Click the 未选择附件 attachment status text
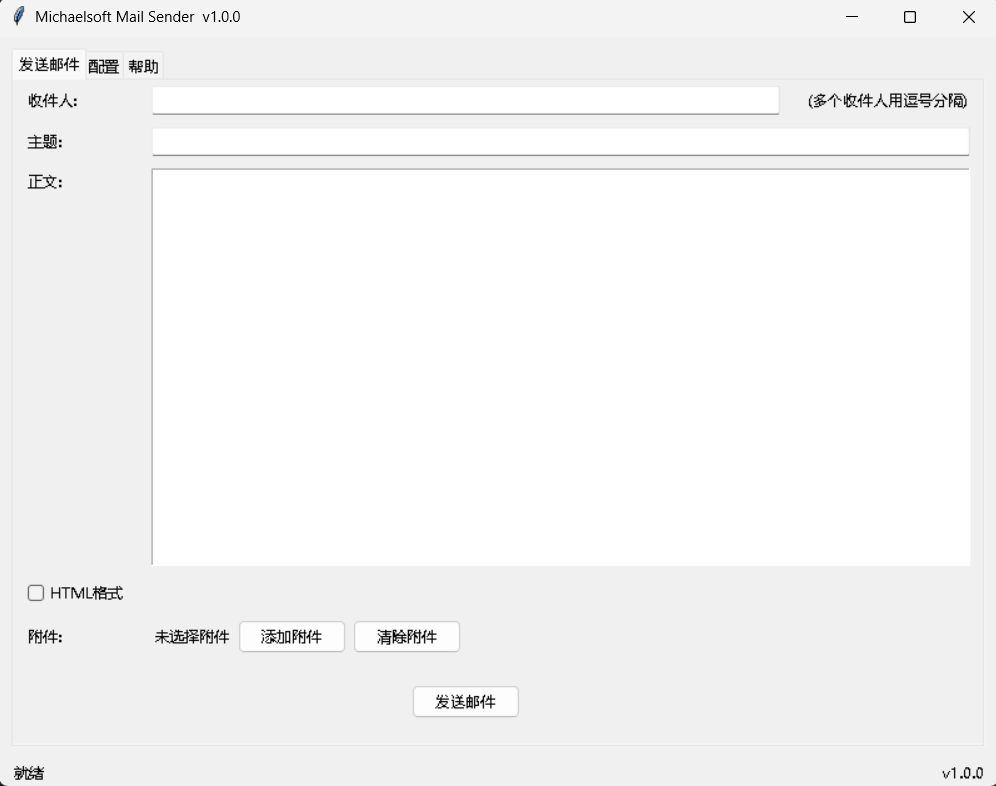The width and height of the screenshot is (996, 786). (x=192, y=637)
